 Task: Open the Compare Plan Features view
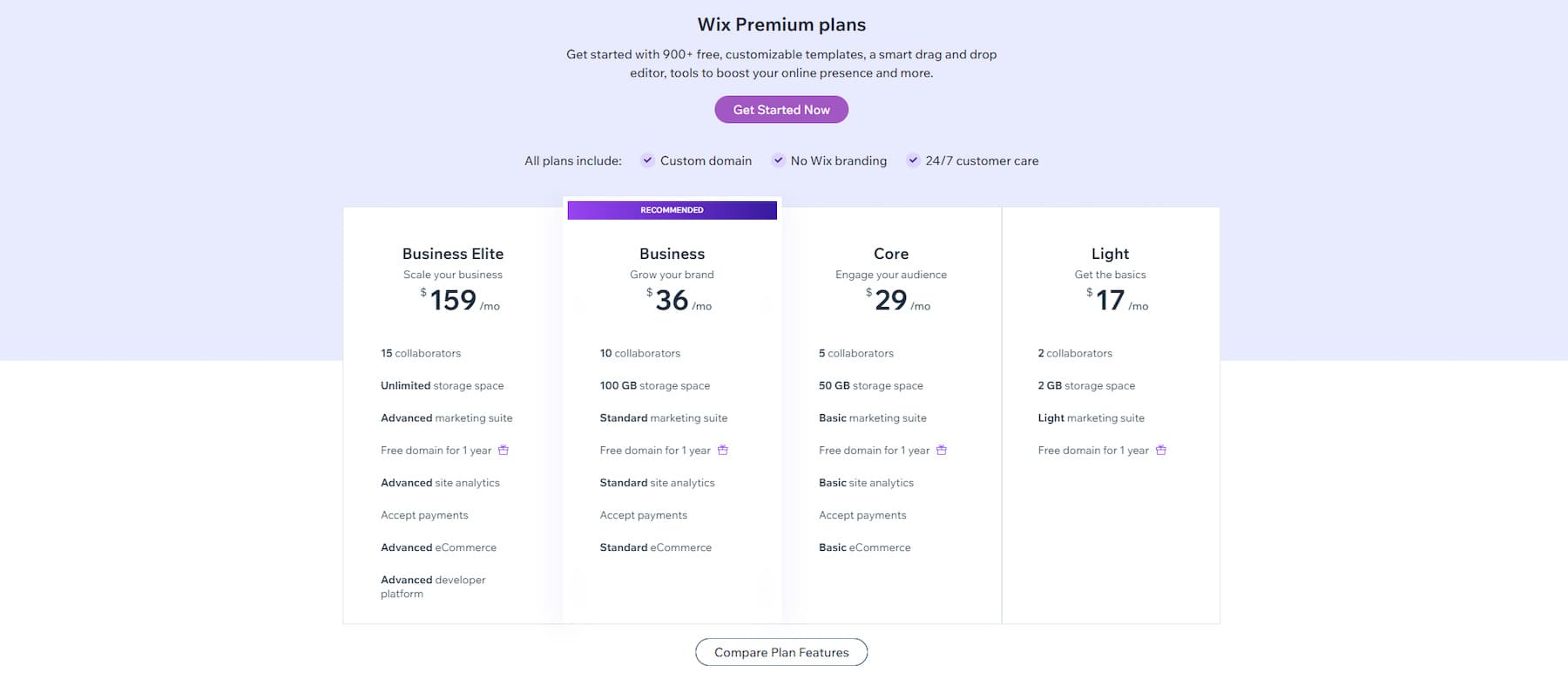(781, 652)
